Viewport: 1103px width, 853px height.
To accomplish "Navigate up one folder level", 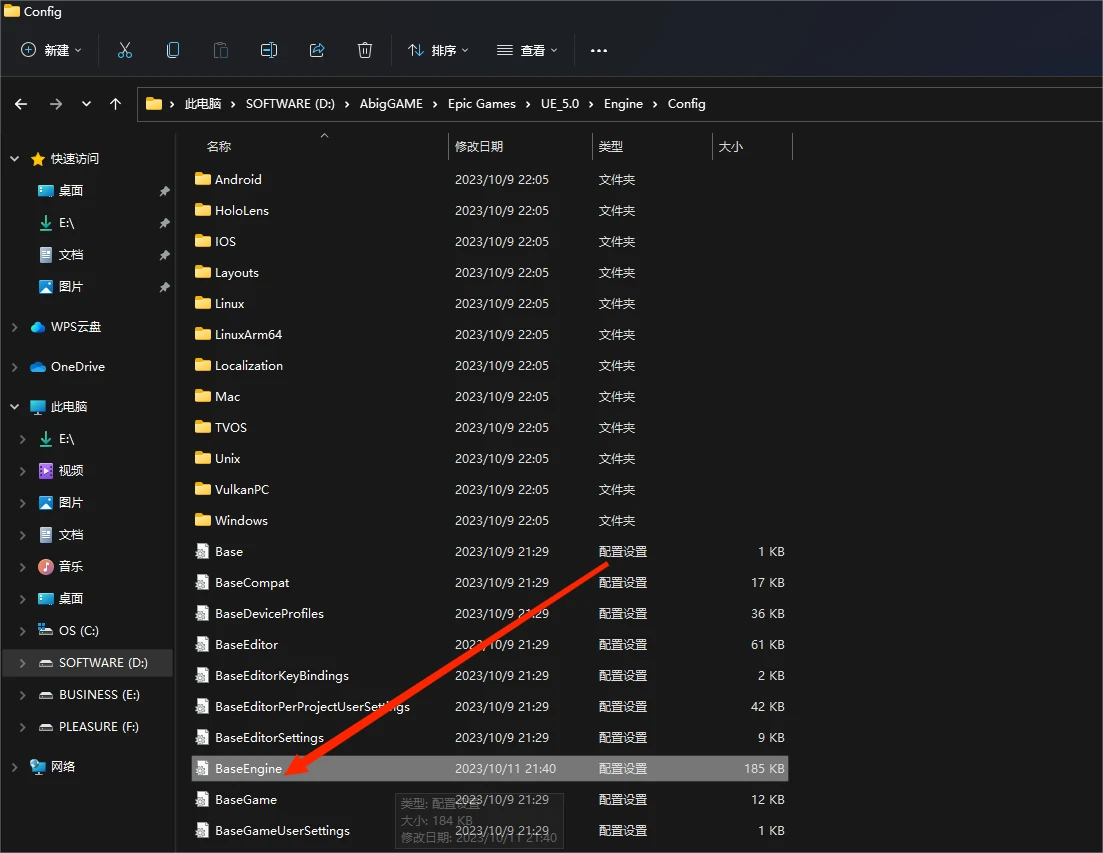I will click(x=115, y=104).
